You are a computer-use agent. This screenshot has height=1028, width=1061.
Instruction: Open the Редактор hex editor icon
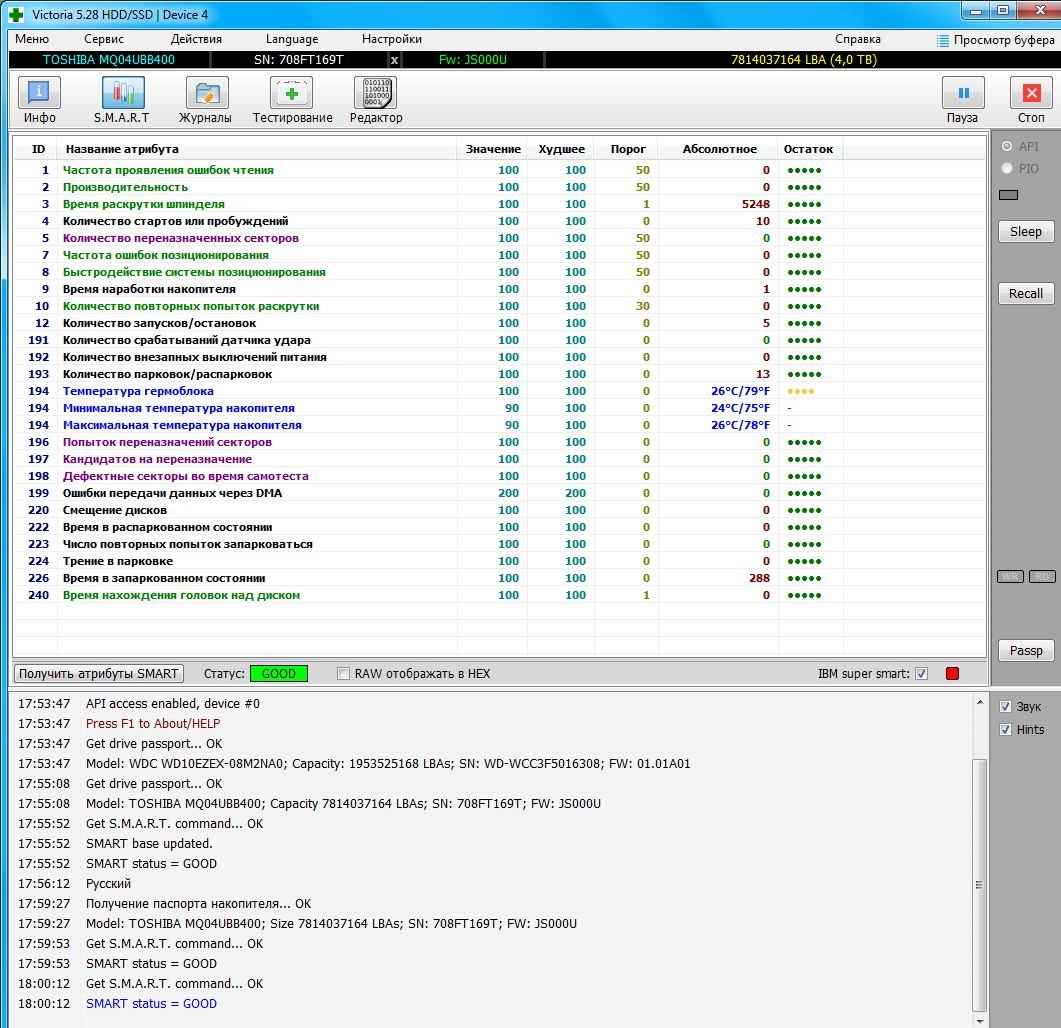tap(375, 94)
